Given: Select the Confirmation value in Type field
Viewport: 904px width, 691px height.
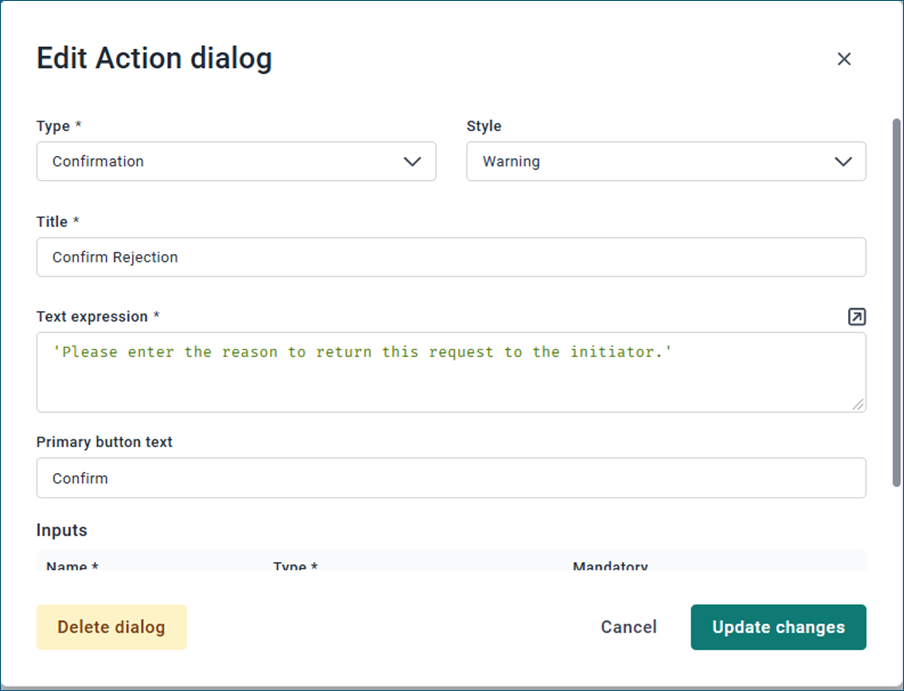Looking at the screenshot, I should coord(98,161).
